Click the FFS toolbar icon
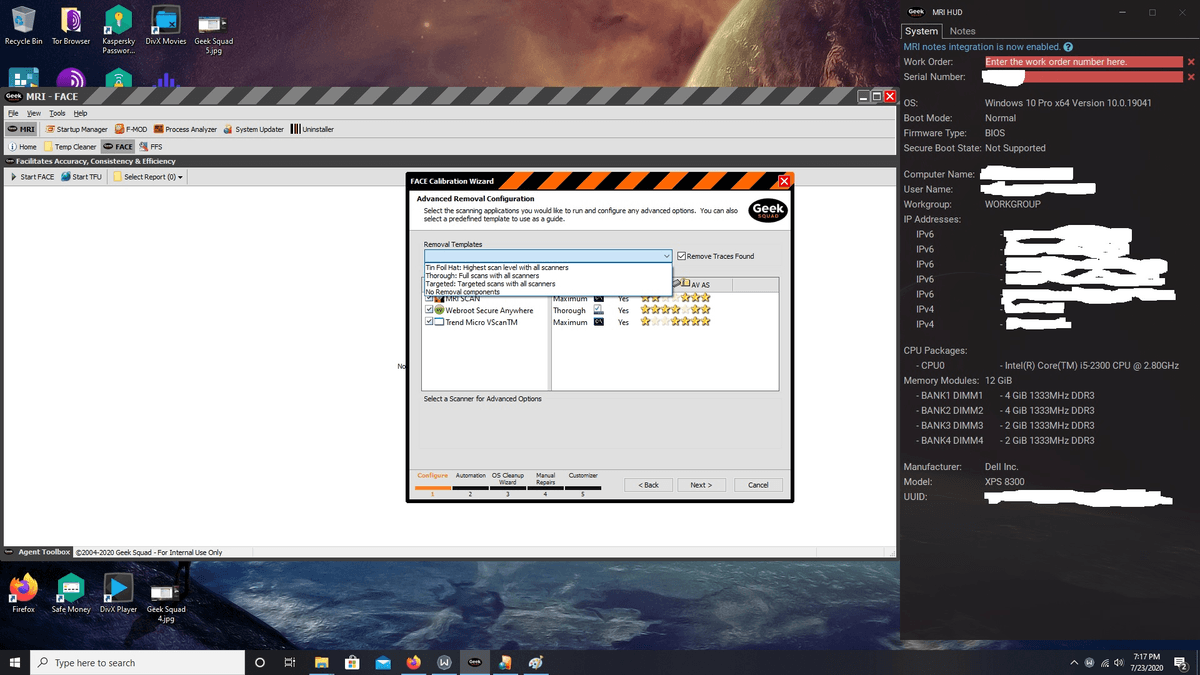 [x=150, y=147]
